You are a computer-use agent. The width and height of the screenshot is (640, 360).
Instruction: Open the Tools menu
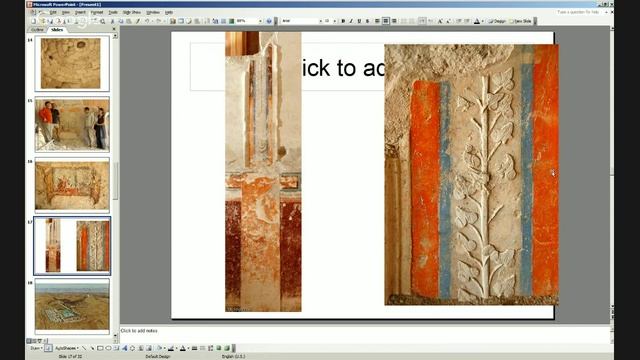[x=113, y=12]
